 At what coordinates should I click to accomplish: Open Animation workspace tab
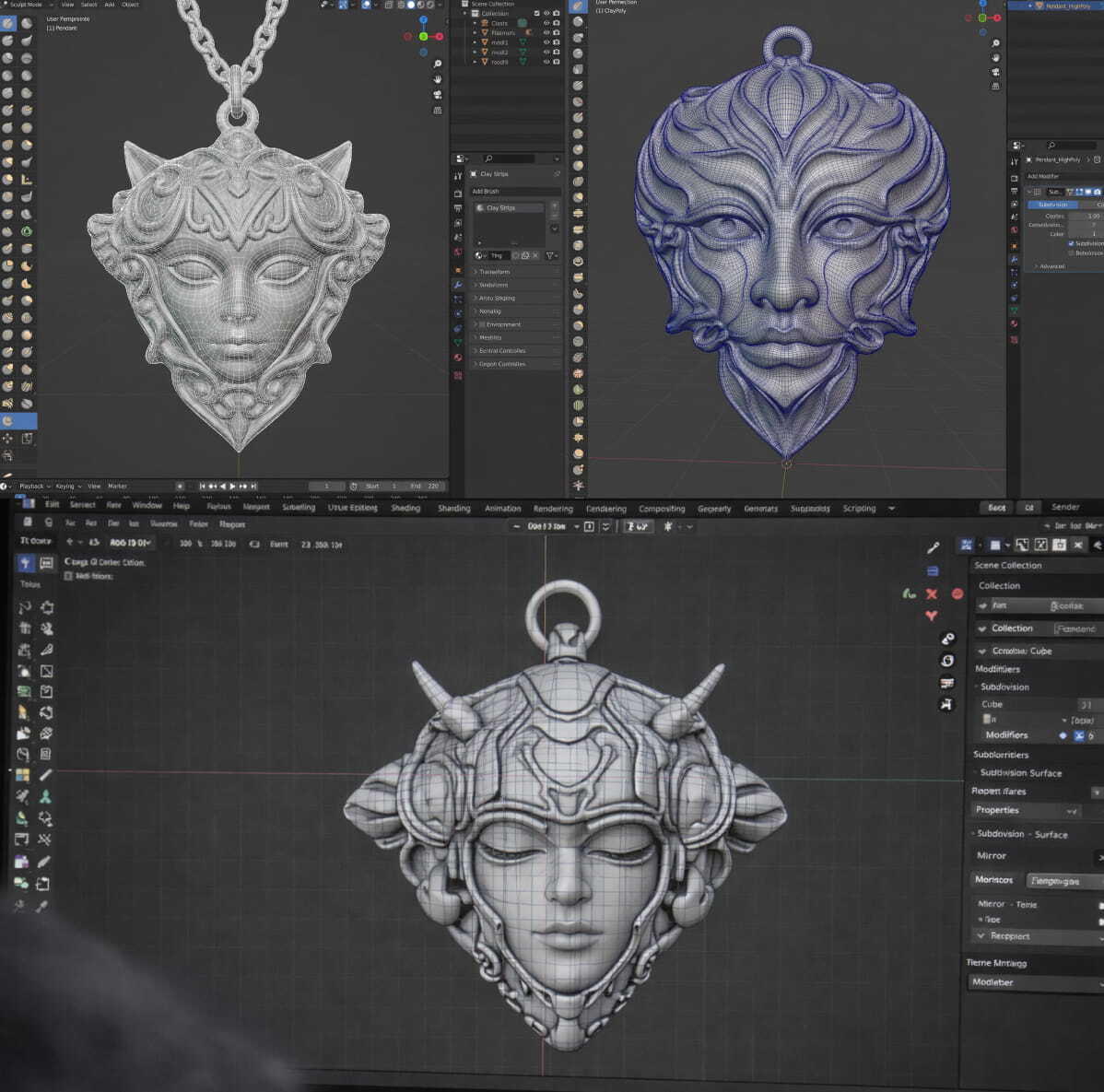[503, 509]
